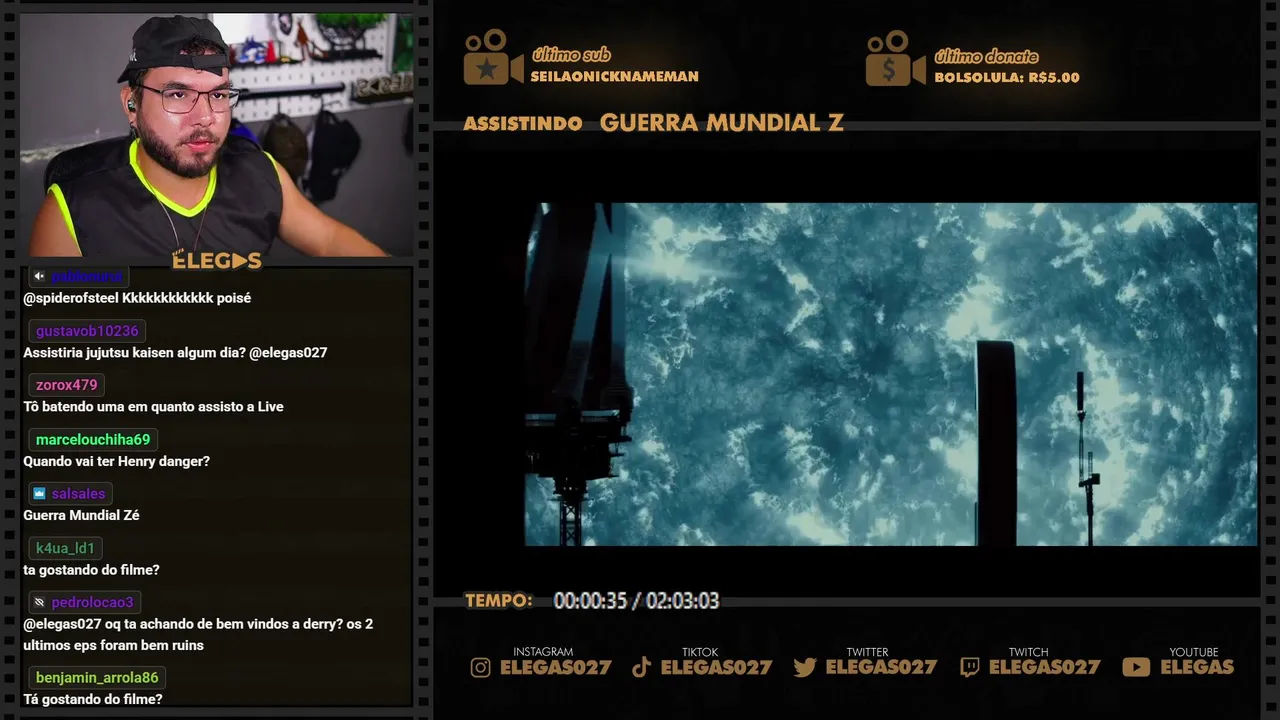This screenshot has height=720, width=1280.
Task: Open TikTok handle ELEGAS027
Action: 716,667
